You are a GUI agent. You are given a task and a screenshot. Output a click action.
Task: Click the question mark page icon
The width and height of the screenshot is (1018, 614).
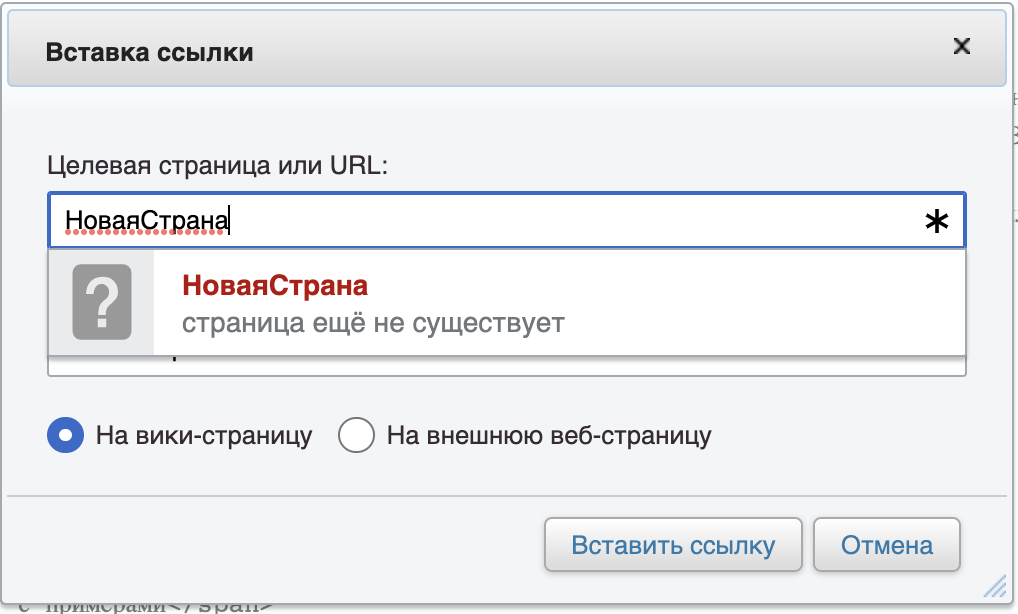point(102,302)
